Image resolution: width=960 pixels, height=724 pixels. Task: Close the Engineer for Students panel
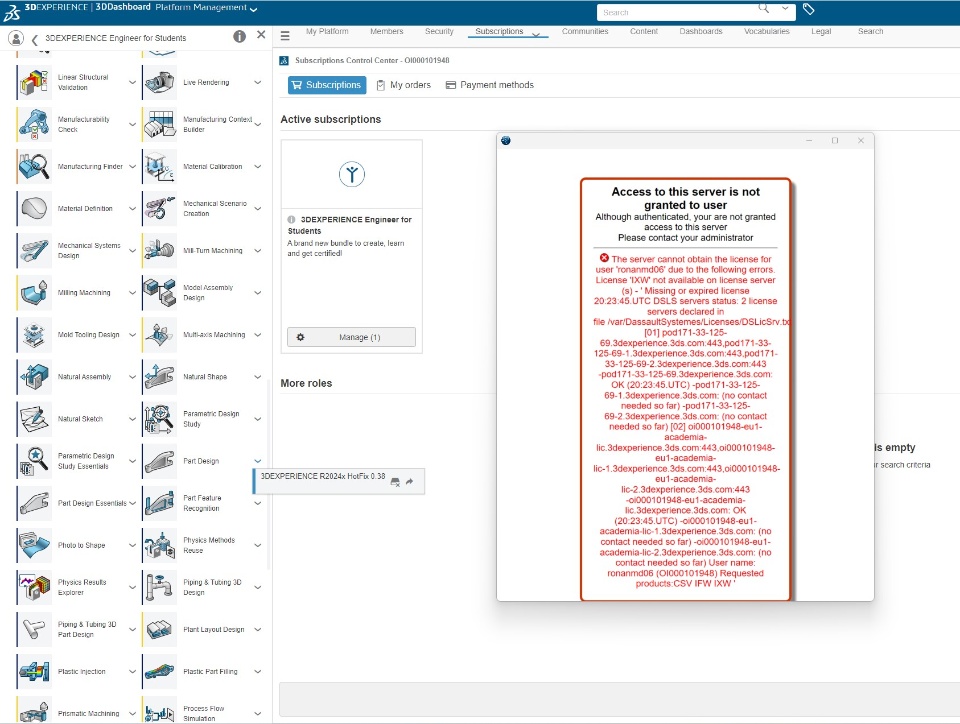(261, 35)
